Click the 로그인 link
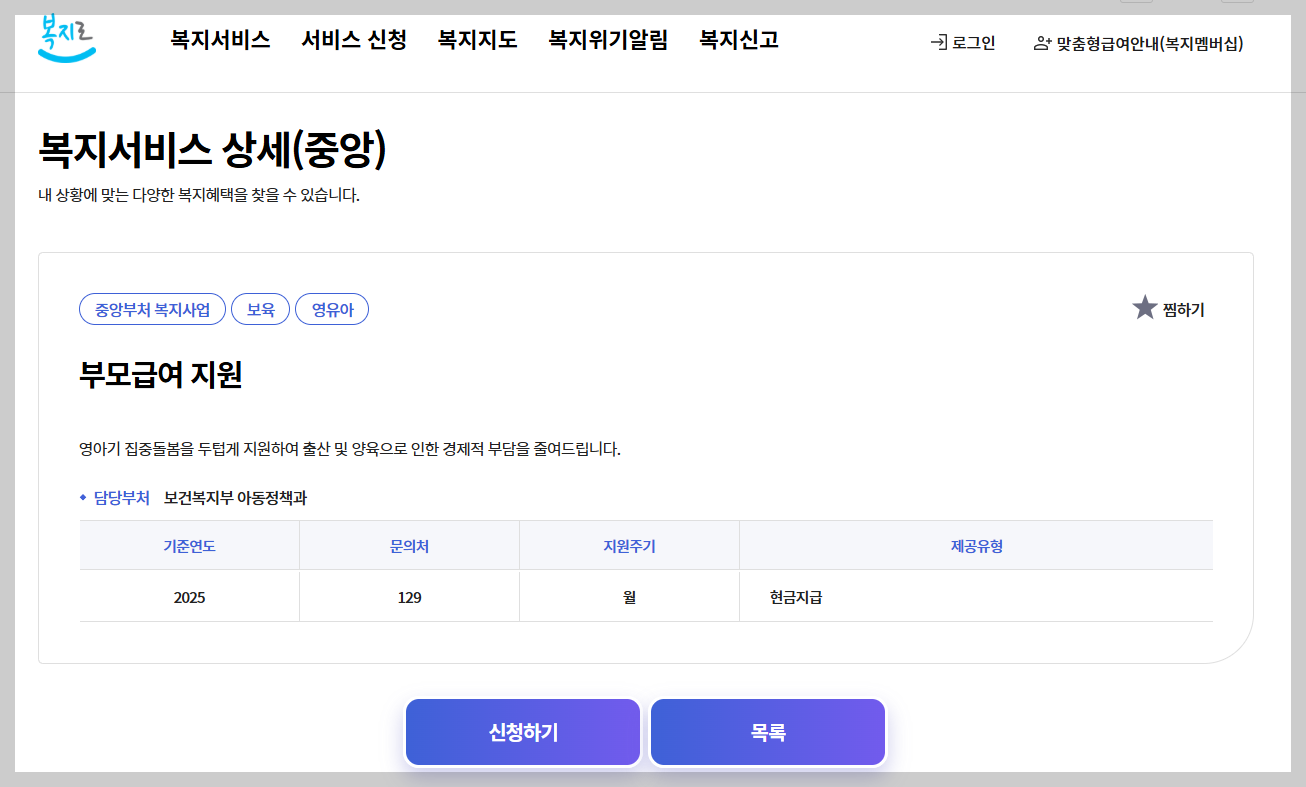This screenshot has width=1306, height=787. pyautogui.click(x=972, y=43)
